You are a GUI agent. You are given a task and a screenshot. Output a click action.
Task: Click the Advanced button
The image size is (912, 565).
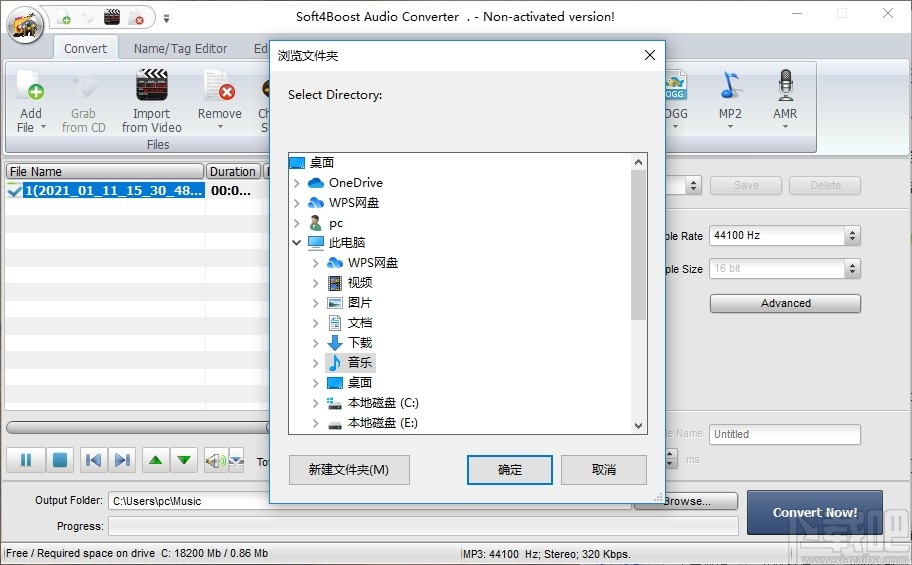785,303
